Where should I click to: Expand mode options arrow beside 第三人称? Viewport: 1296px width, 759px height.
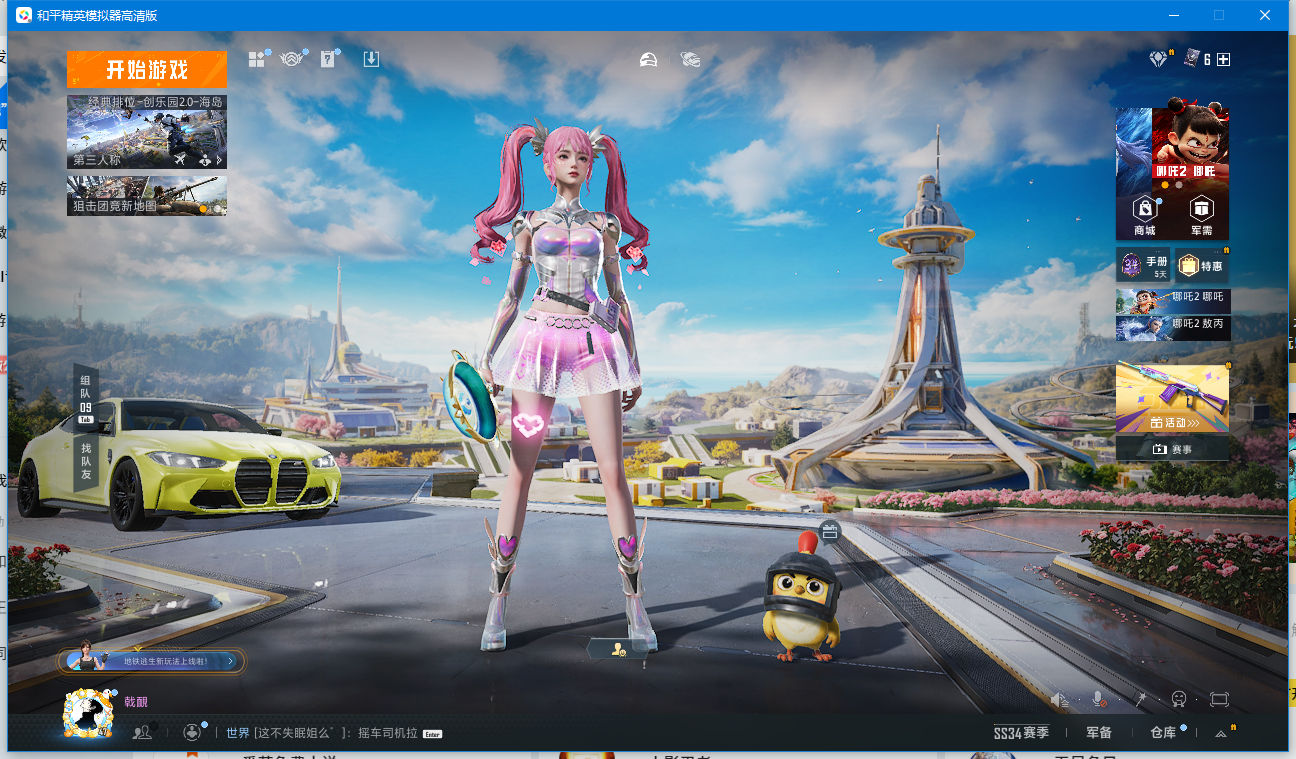coord(219,160)
